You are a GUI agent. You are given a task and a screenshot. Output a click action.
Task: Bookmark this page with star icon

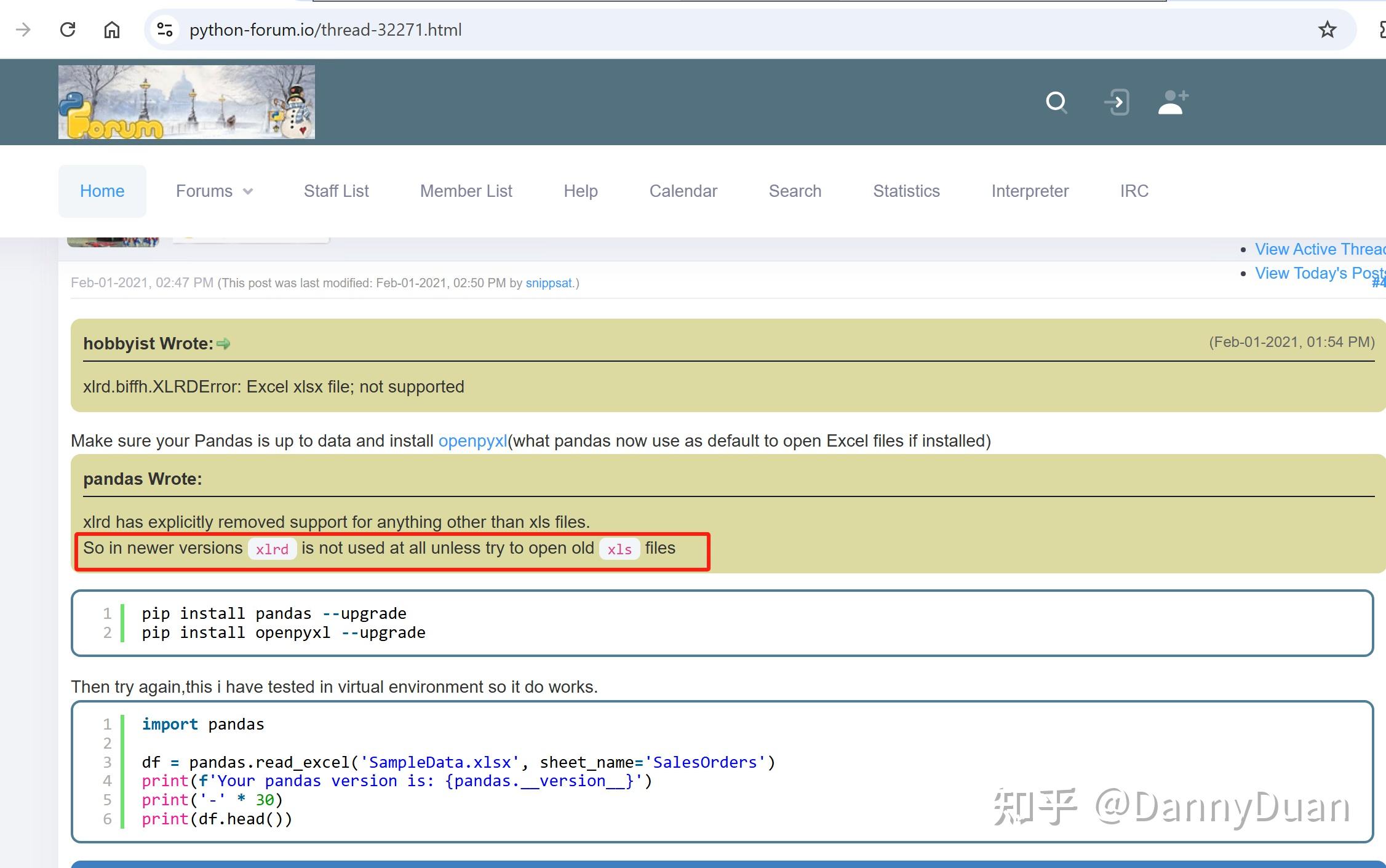tap(1327, 30)
